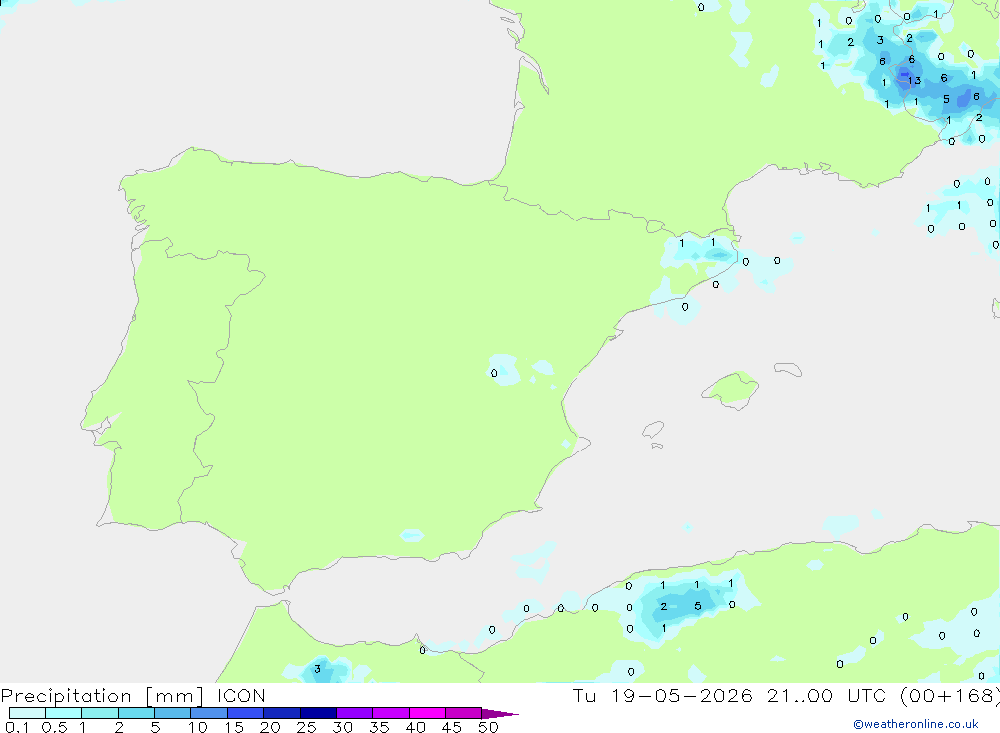The image size is (1000, 733).
Task: Click the forecast date 'Tu 19-05-2026 21..00 UTC'
Action: click(732, 695)
